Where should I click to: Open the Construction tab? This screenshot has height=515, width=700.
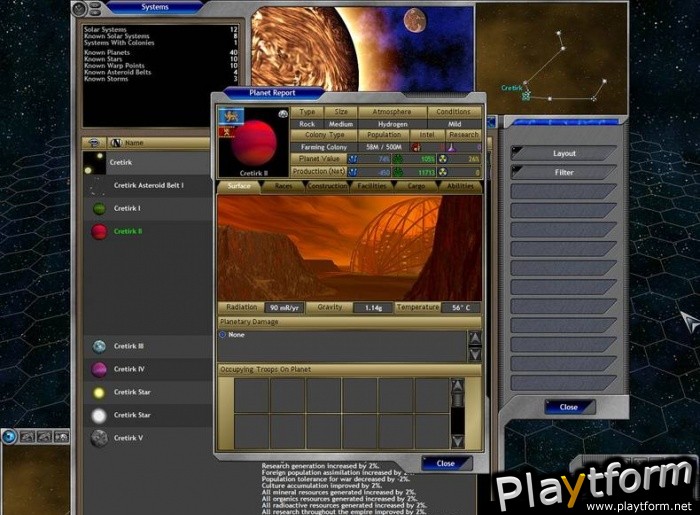[x=327, y=186]
